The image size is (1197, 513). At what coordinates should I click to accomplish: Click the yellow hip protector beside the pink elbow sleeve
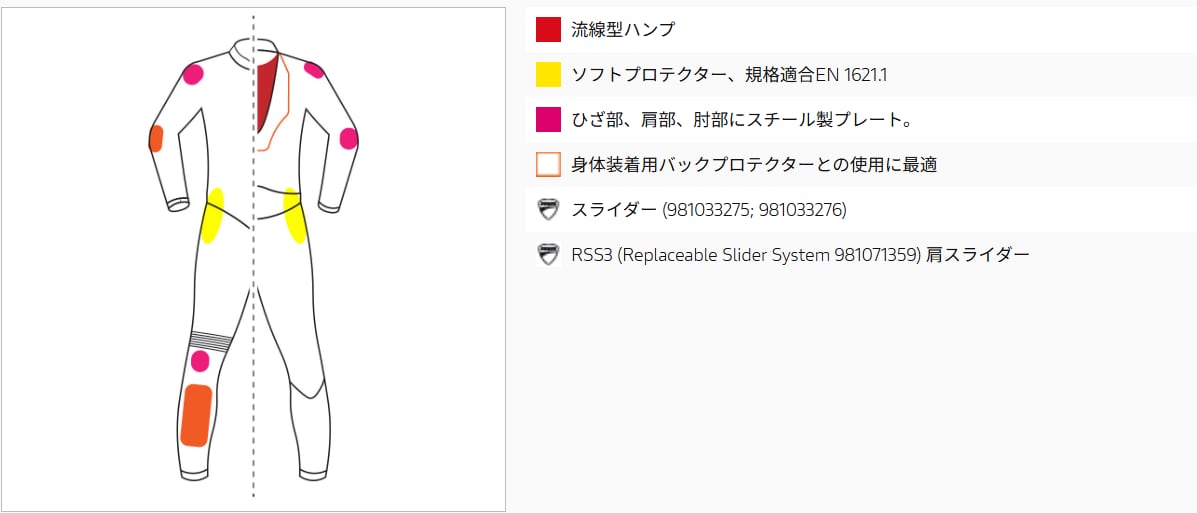coord(295,216)
